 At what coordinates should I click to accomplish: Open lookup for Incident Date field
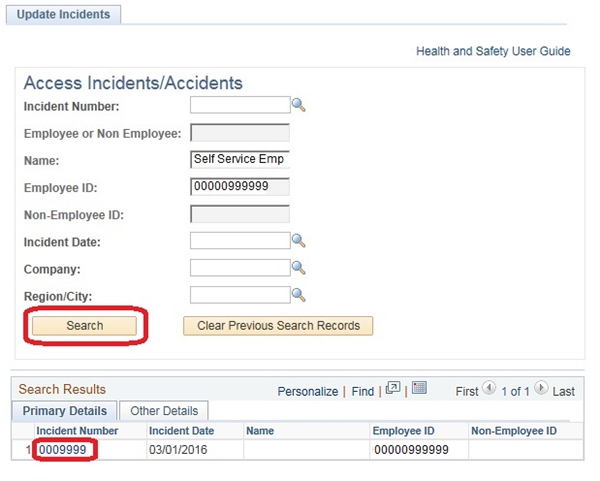[298, 240]
